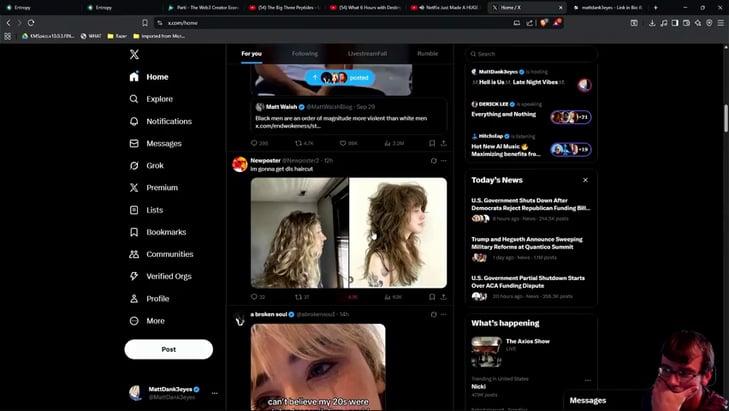Click the white Post button
This screenshot has height=411, width=729.
click(x=169, y=349)
